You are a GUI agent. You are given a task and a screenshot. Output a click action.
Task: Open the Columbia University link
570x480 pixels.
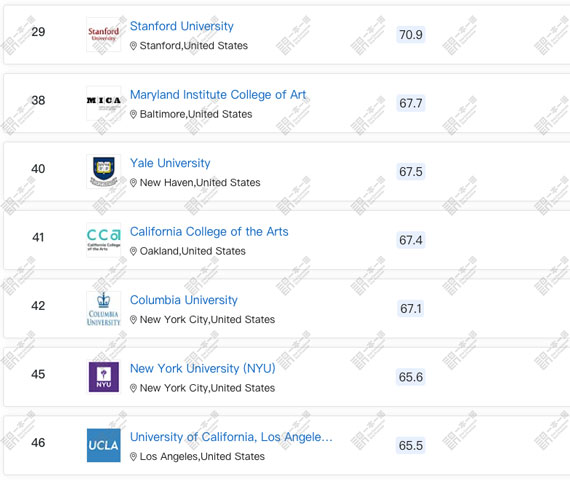point(184,300)
